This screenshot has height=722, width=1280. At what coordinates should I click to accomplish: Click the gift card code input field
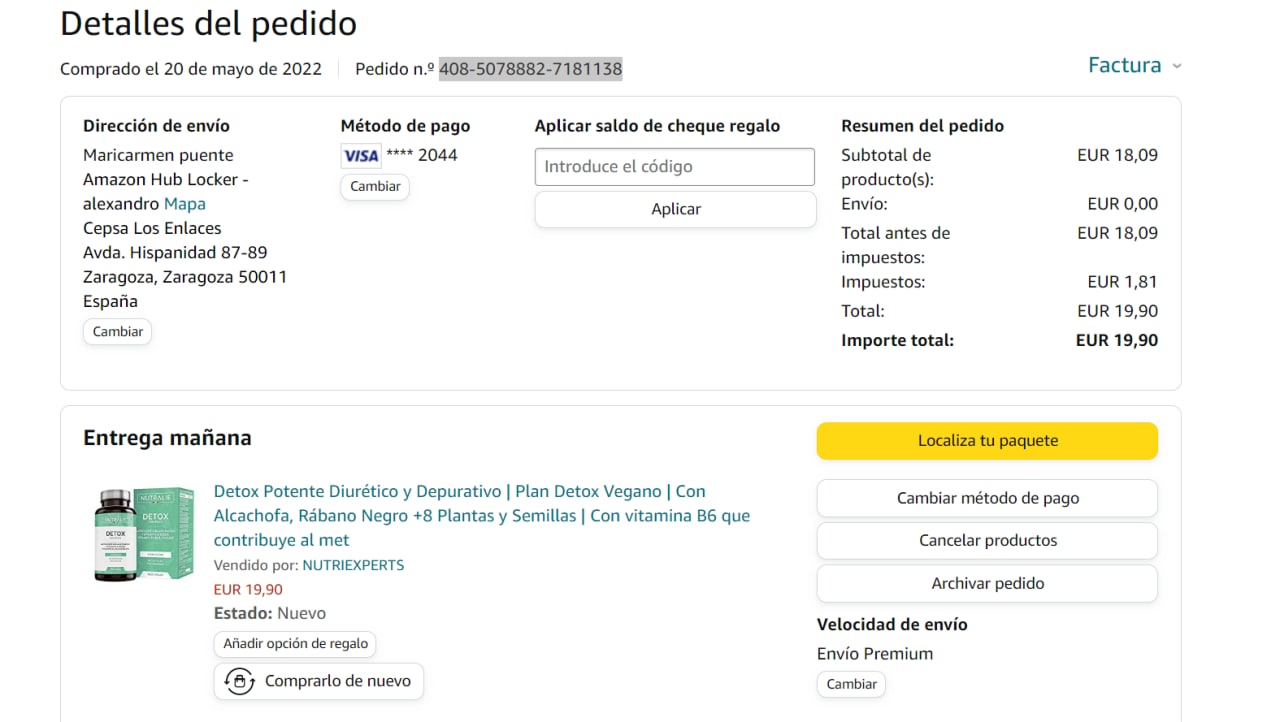tap(675, 167)
